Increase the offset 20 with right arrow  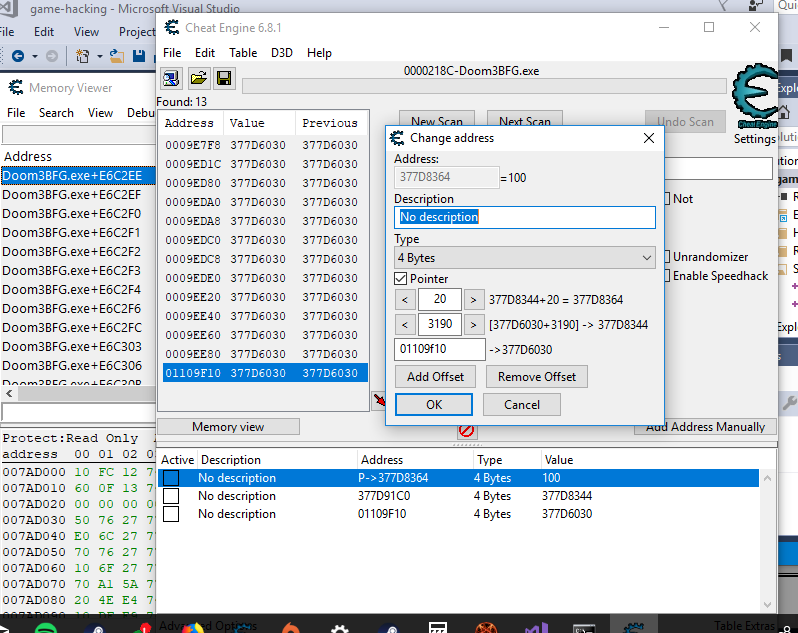(x=474, y=299)
